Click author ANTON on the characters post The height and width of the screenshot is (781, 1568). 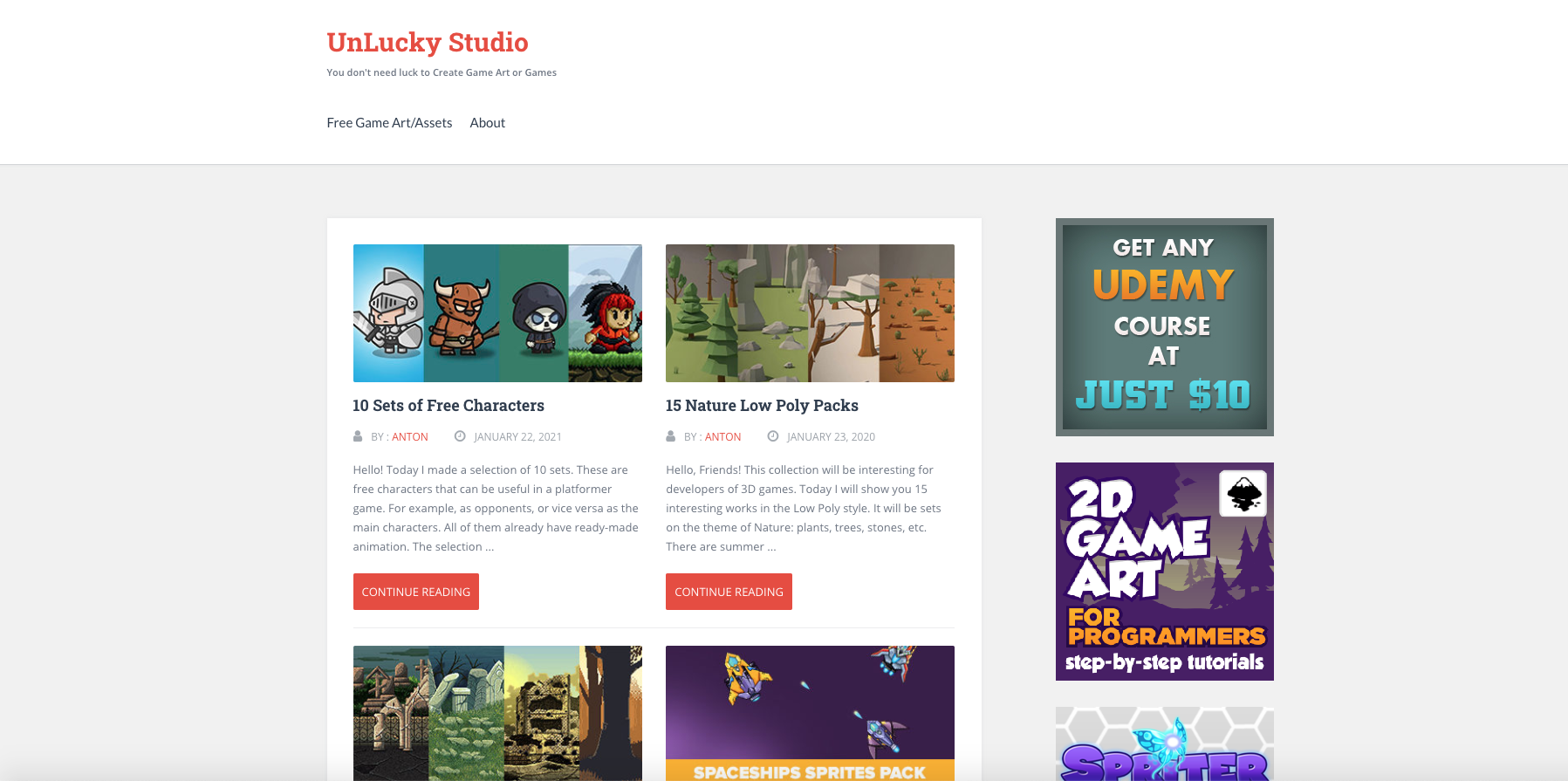pos(409,437)
